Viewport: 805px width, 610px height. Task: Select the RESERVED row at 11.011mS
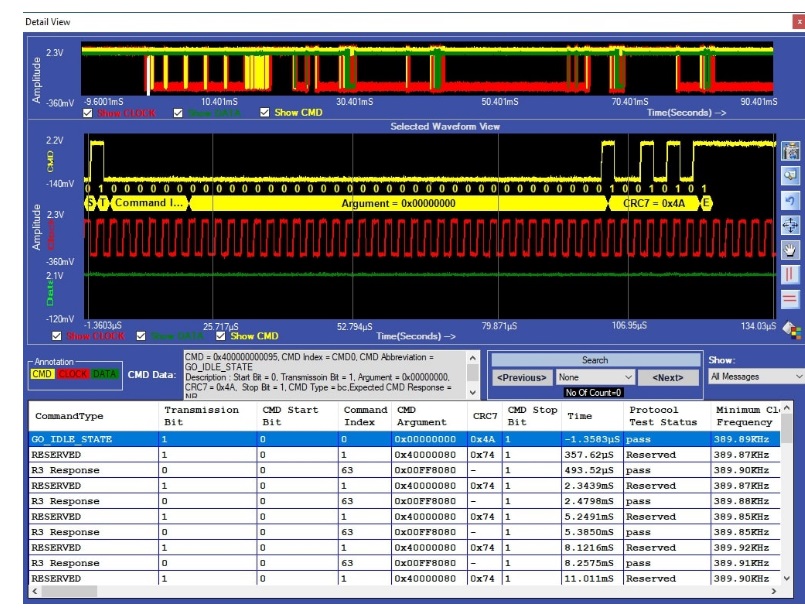(x=405, y=578)
